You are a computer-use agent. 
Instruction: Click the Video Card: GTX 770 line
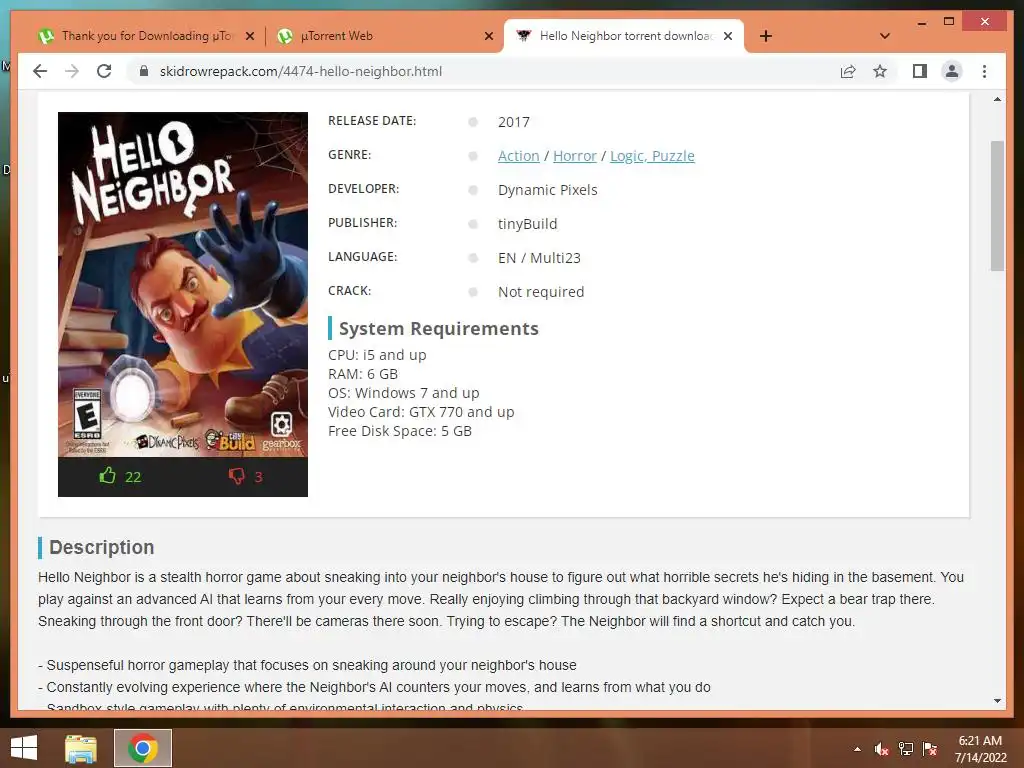[x=421, y=412]
